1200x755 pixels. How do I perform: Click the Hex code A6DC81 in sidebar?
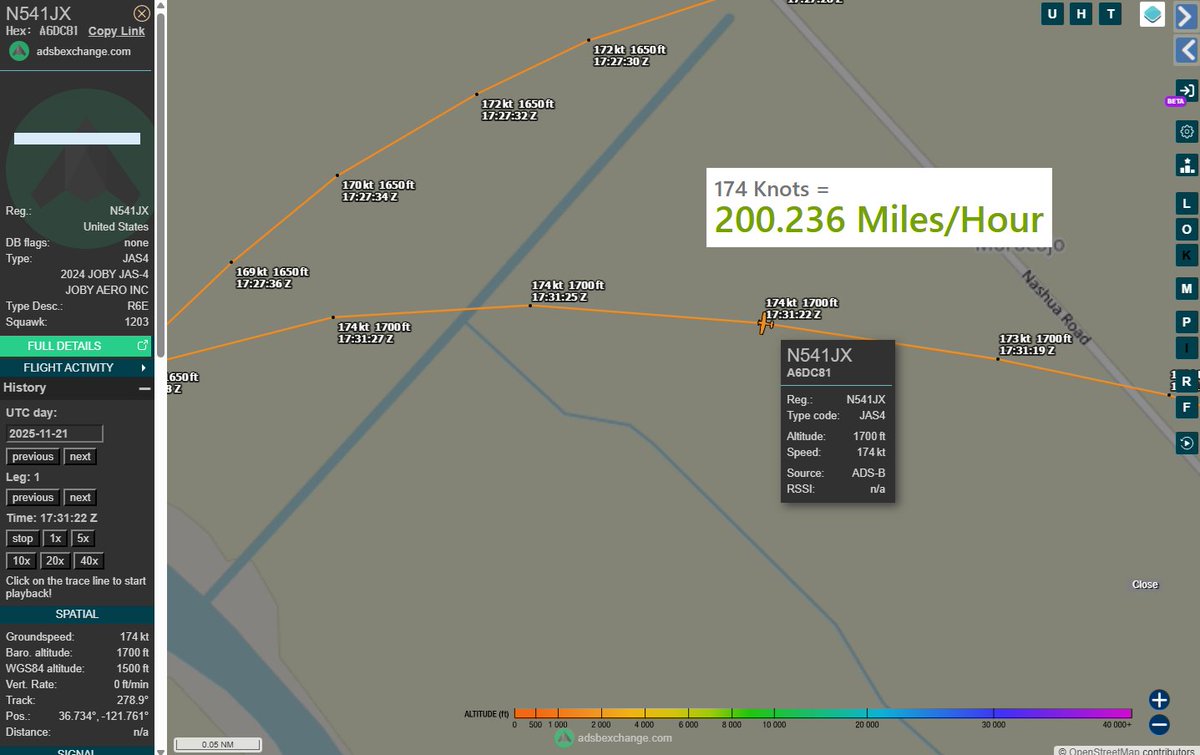click(59, 31)
